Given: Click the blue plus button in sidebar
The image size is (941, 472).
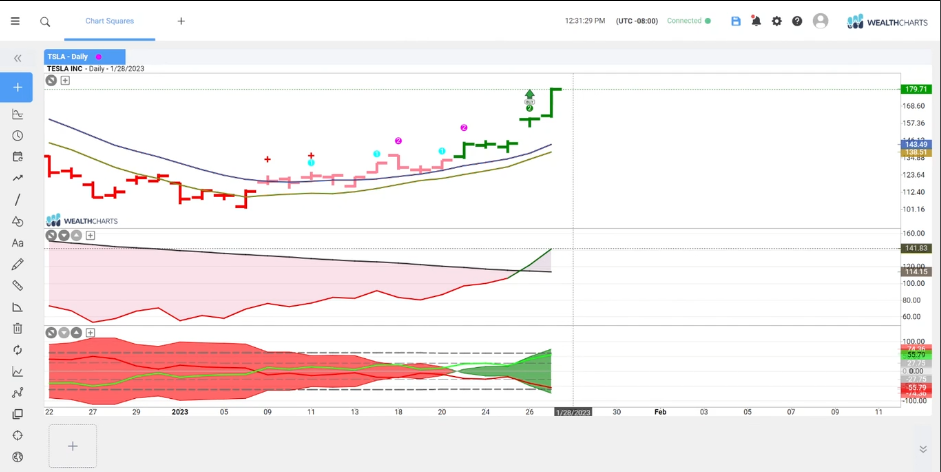Looking at the screenshot, I should tap(17, 88).
